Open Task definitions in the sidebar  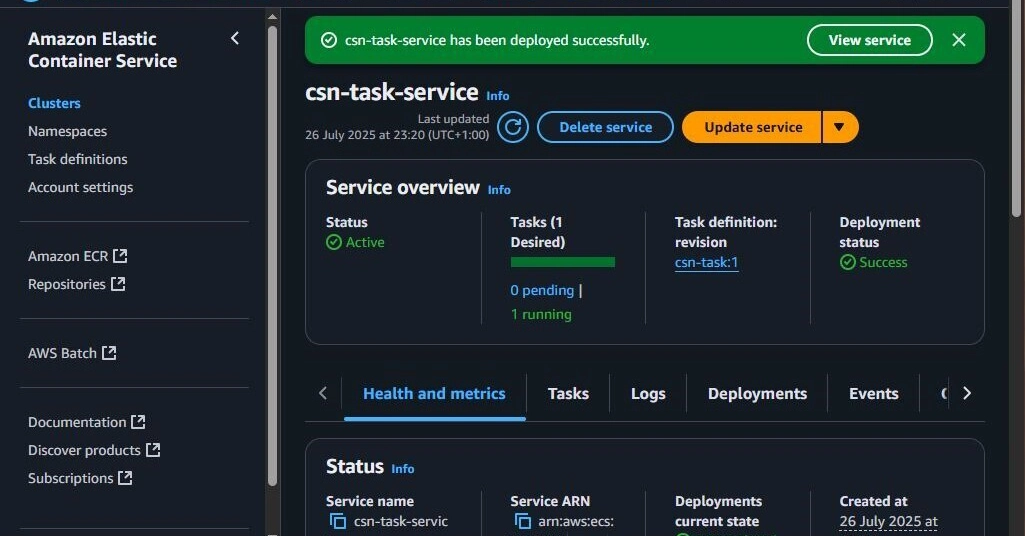[78, 159]
